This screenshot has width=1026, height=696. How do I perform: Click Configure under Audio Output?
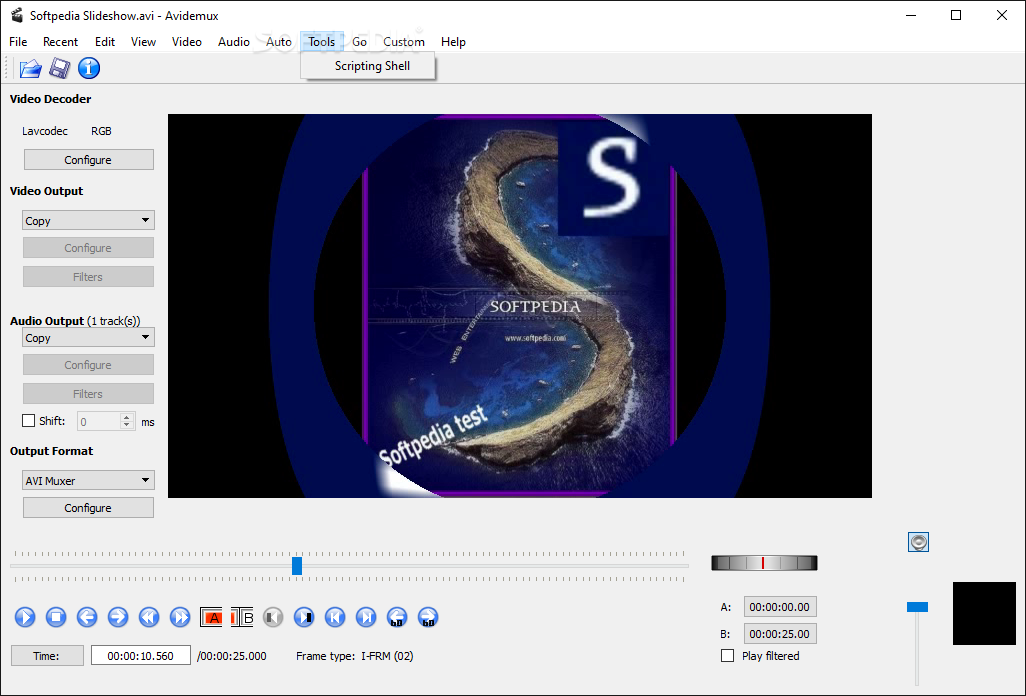click(88, 365)
